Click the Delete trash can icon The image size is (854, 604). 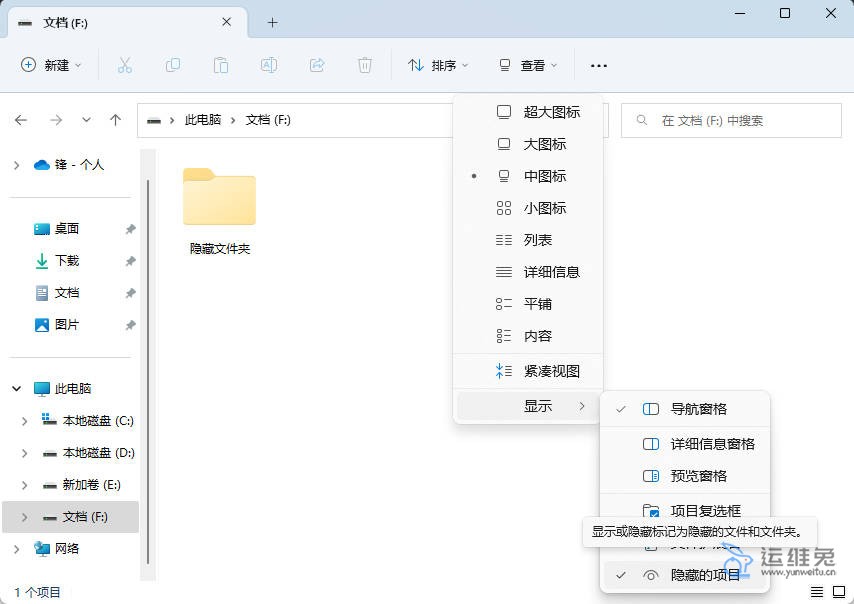pyautogui.click(x=365, y=65)
